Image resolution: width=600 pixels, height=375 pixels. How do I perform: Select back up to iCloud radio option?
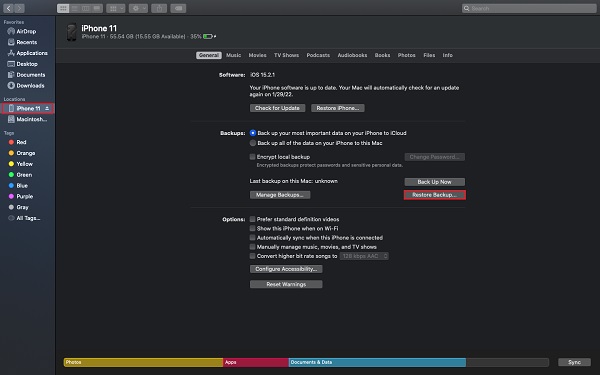[x=253, y=133]
